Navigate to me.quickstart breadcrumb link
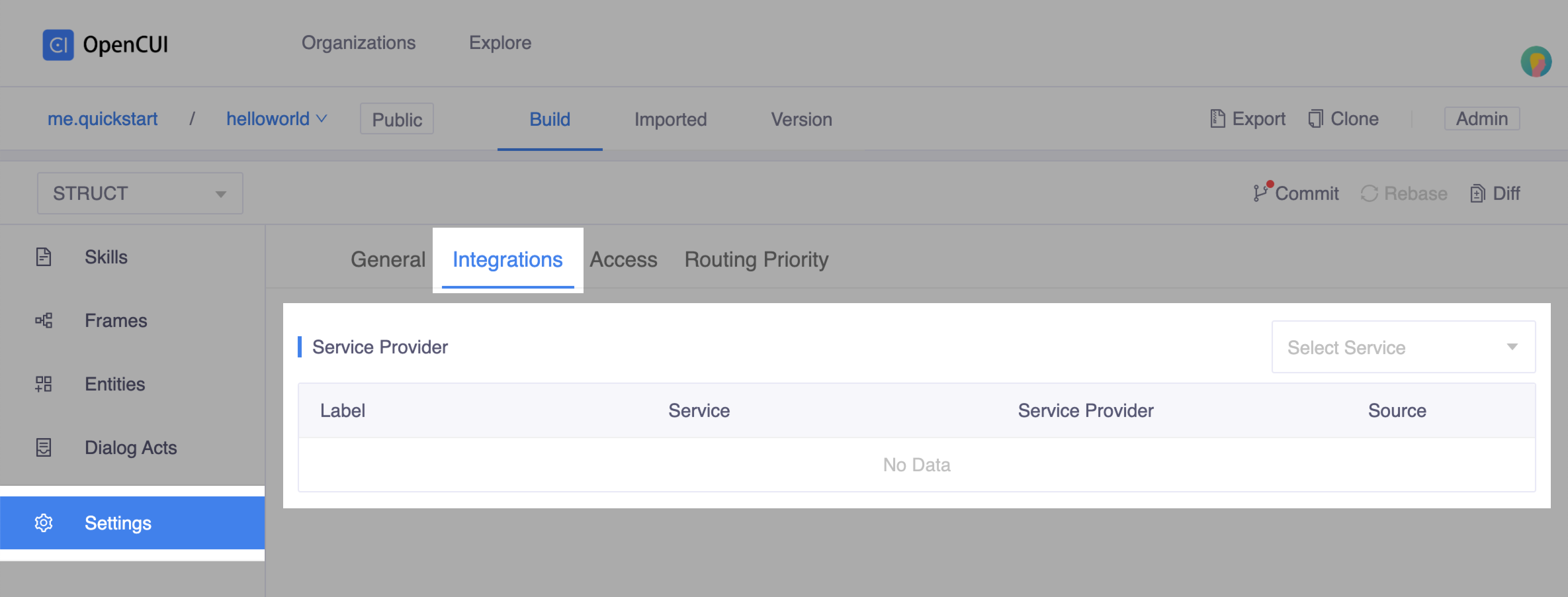The width and height of the screenshot is (1568, 597). tap(103, 119)
